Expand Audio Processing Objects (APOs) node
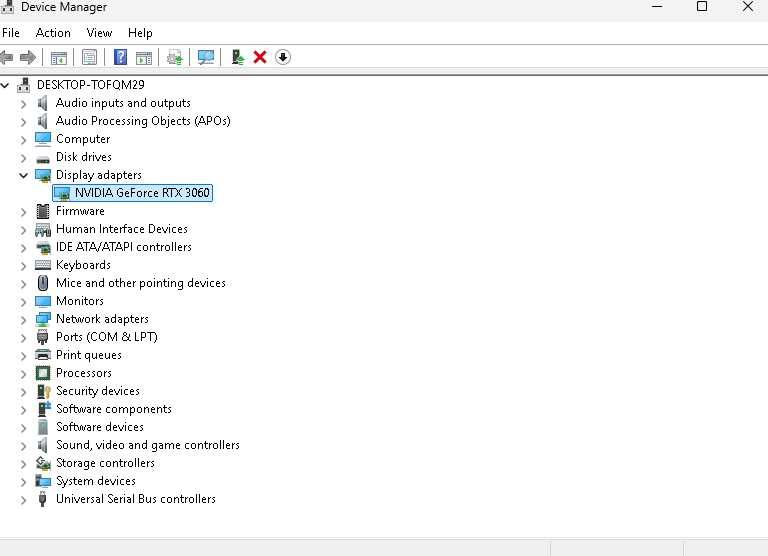Screen dimensions: 768x556 23,121
